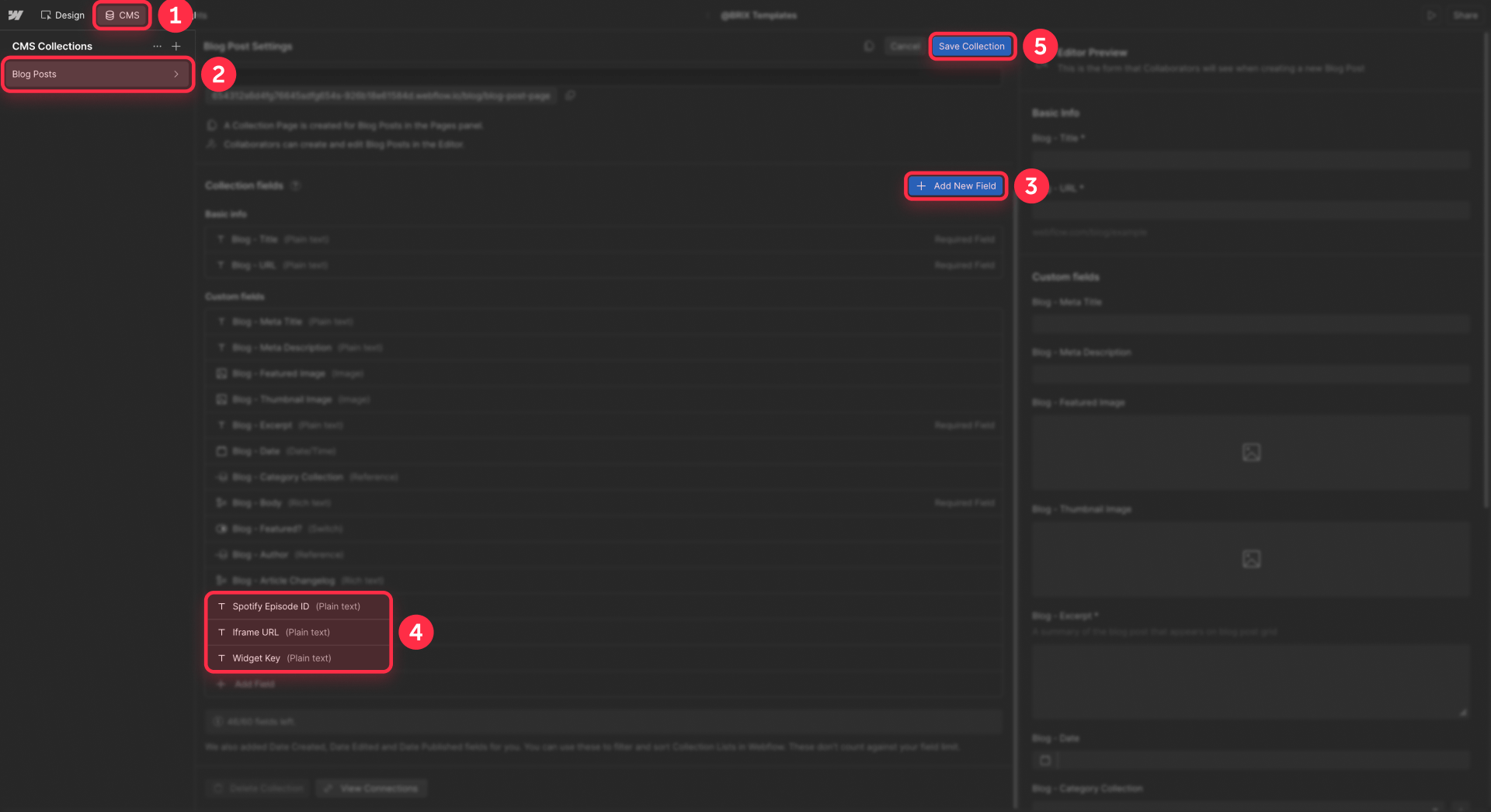Click the image icon on Blog - Thumbnail Image field

[x=221, y=399]
